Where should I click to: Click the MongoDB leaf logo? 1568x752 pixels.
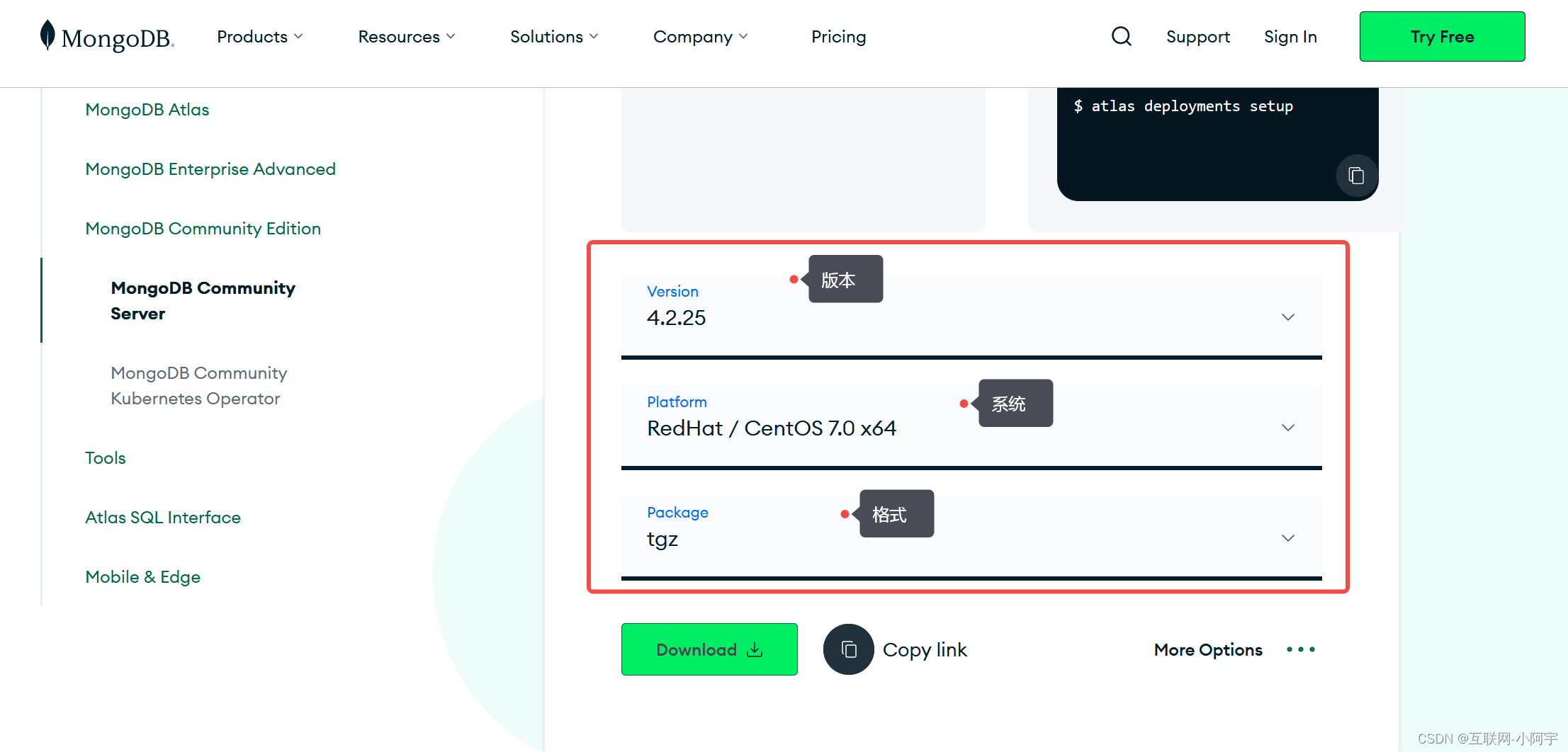[47, 35]
